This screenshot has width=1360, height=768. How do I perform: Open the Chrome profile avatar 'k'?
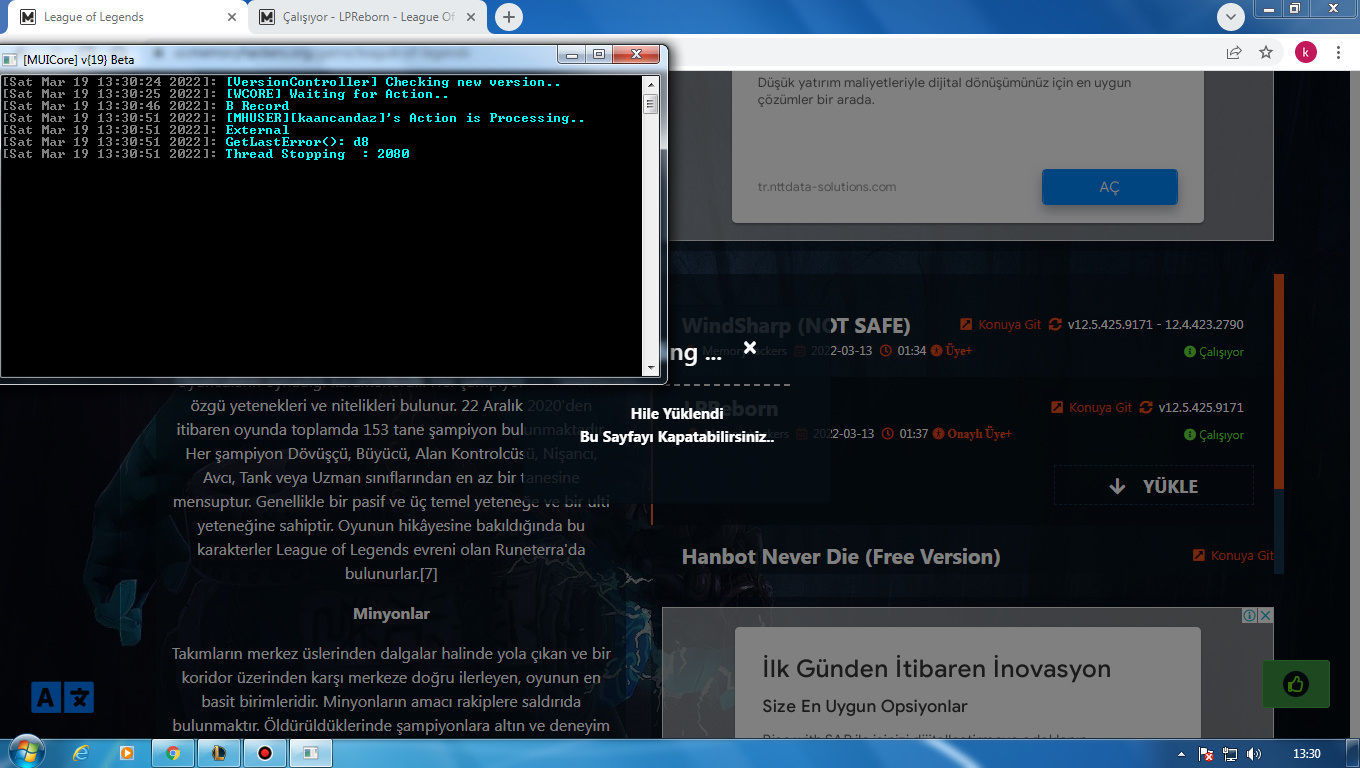click(x=1306, y=52)
